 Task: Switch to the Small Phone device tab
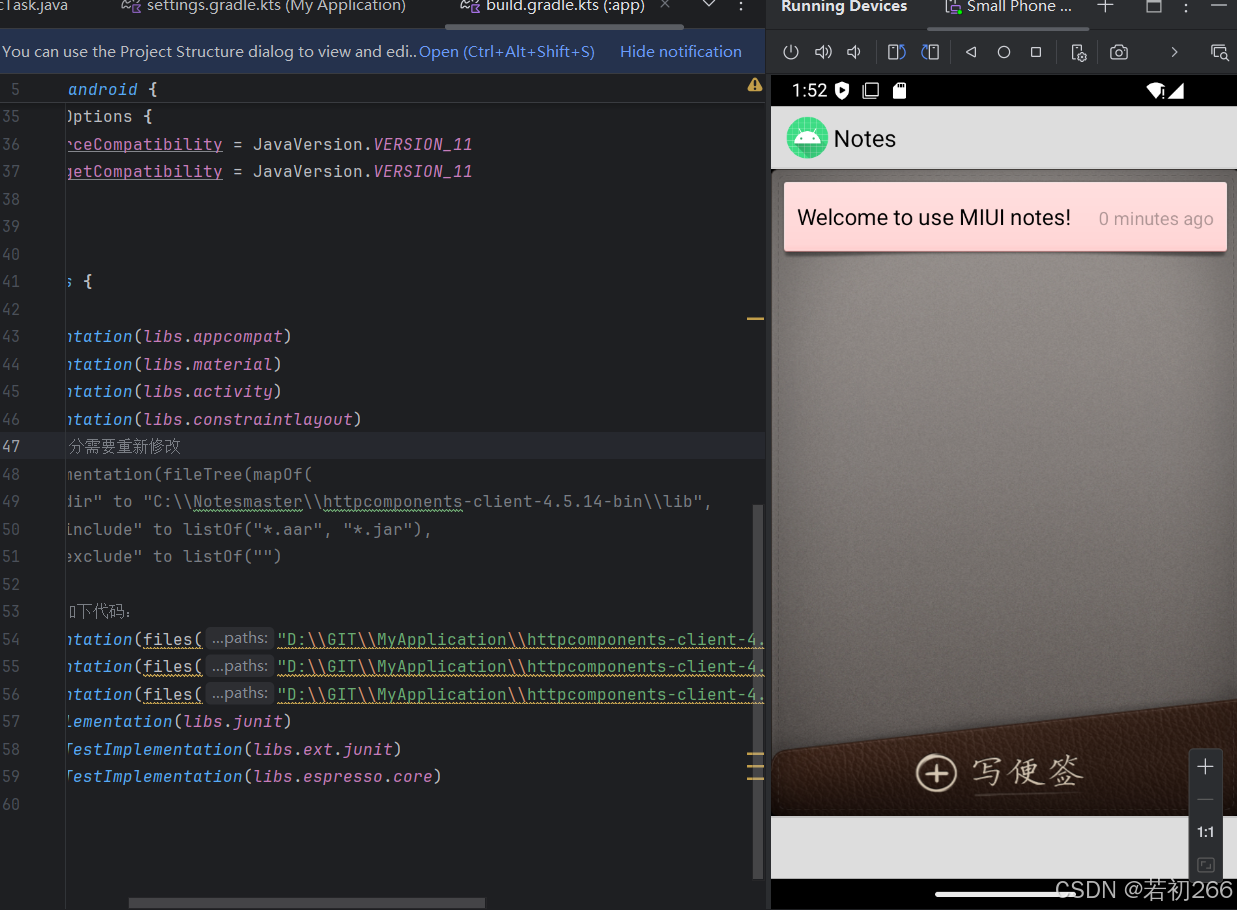coord(1008,7)
